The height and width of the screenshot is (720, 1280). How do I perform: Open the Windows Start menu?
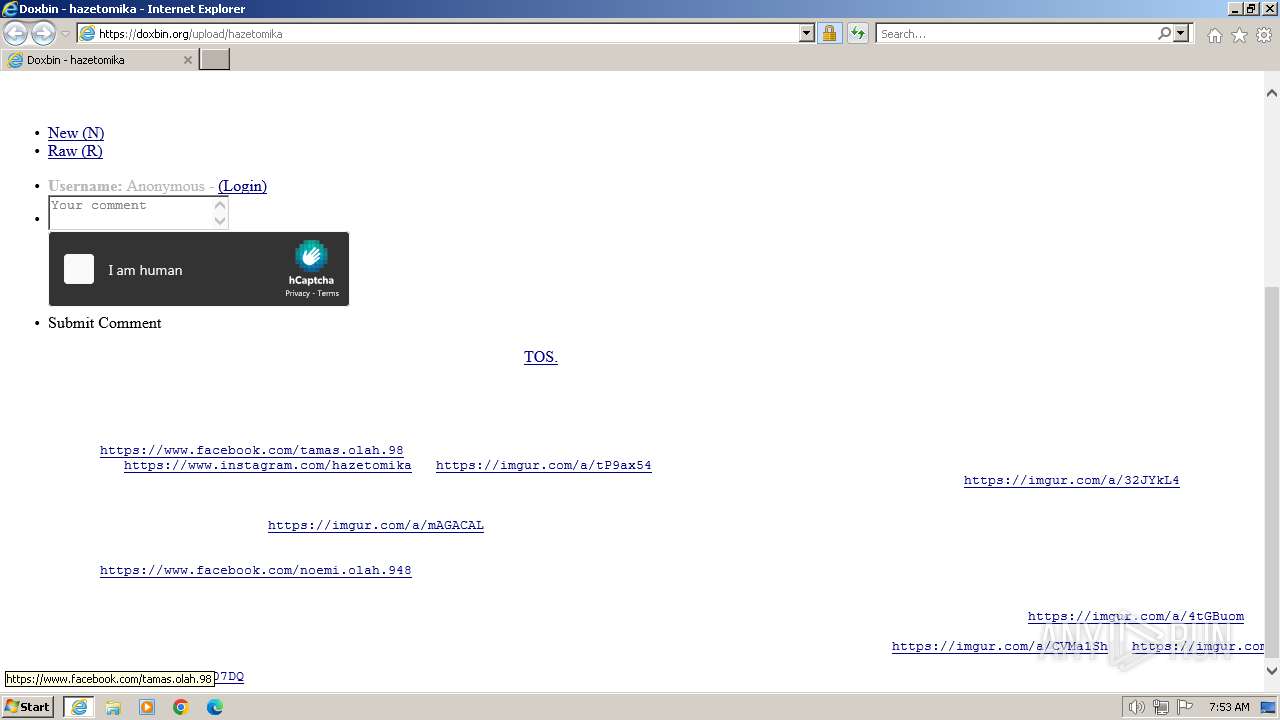coord(27,707)
